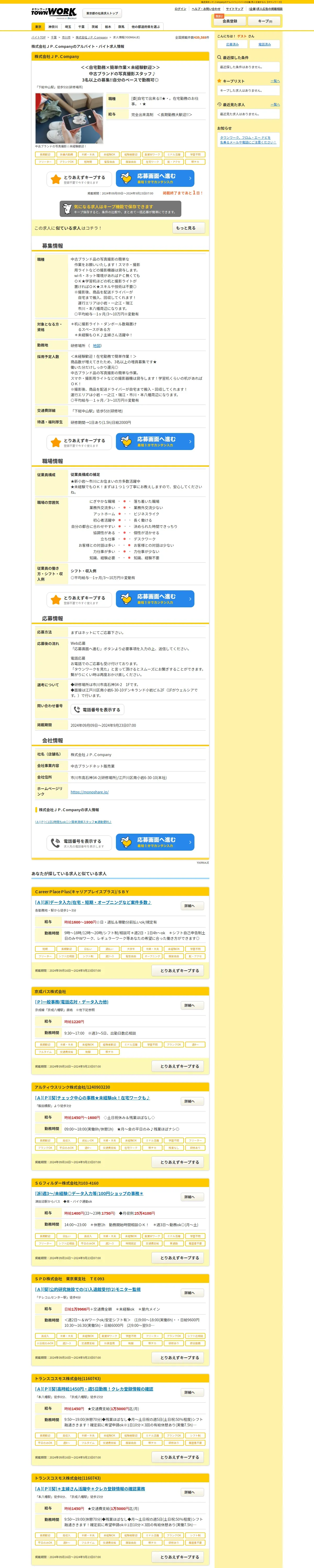
Task: Open the 主婦さん活躍中 クレカ登録情報 job link
Action: pos(90,1489)
